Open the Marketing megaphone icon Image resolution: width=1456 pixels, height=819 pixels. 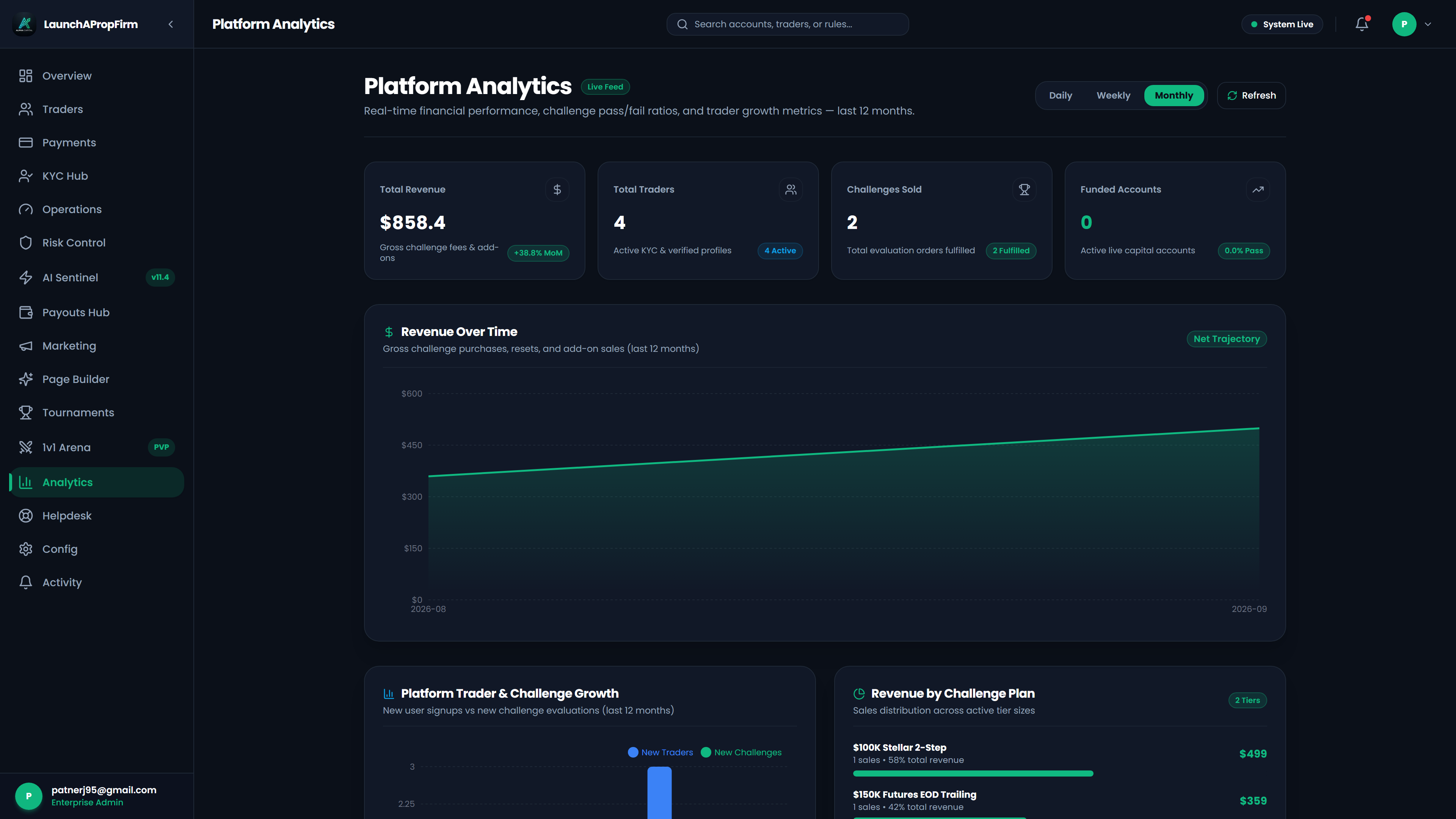pos(25,346)
